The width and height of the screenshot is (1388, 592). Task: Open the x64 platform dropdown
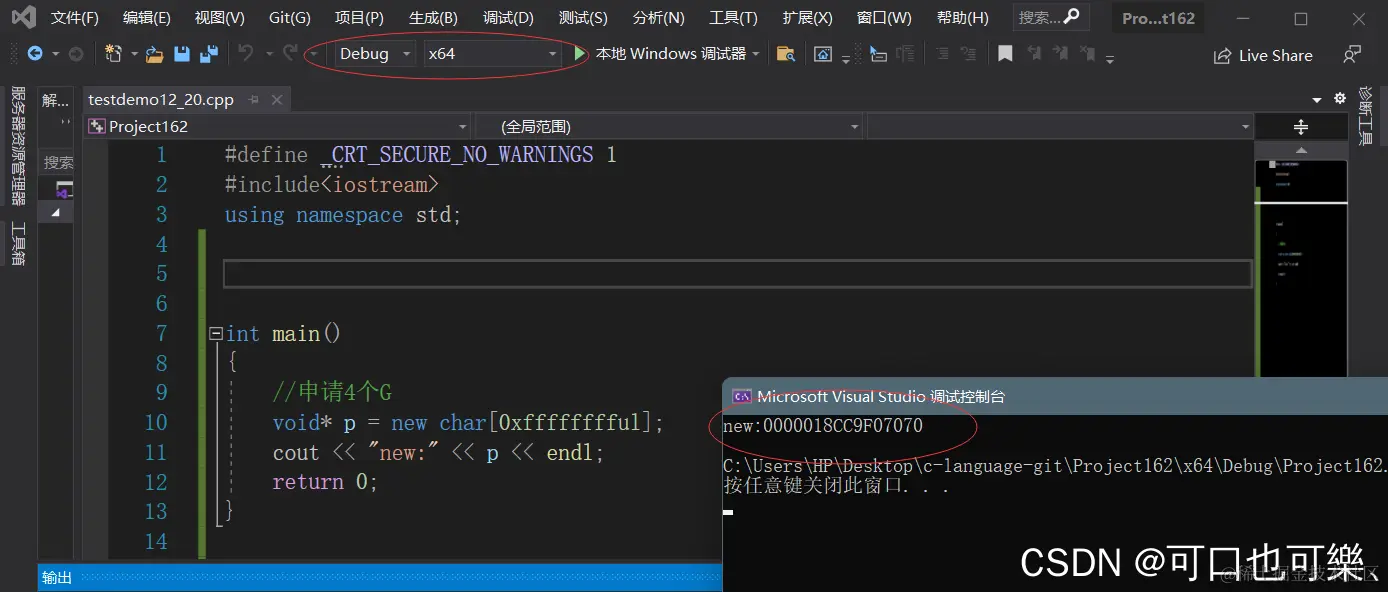click(x=493, y=54)
